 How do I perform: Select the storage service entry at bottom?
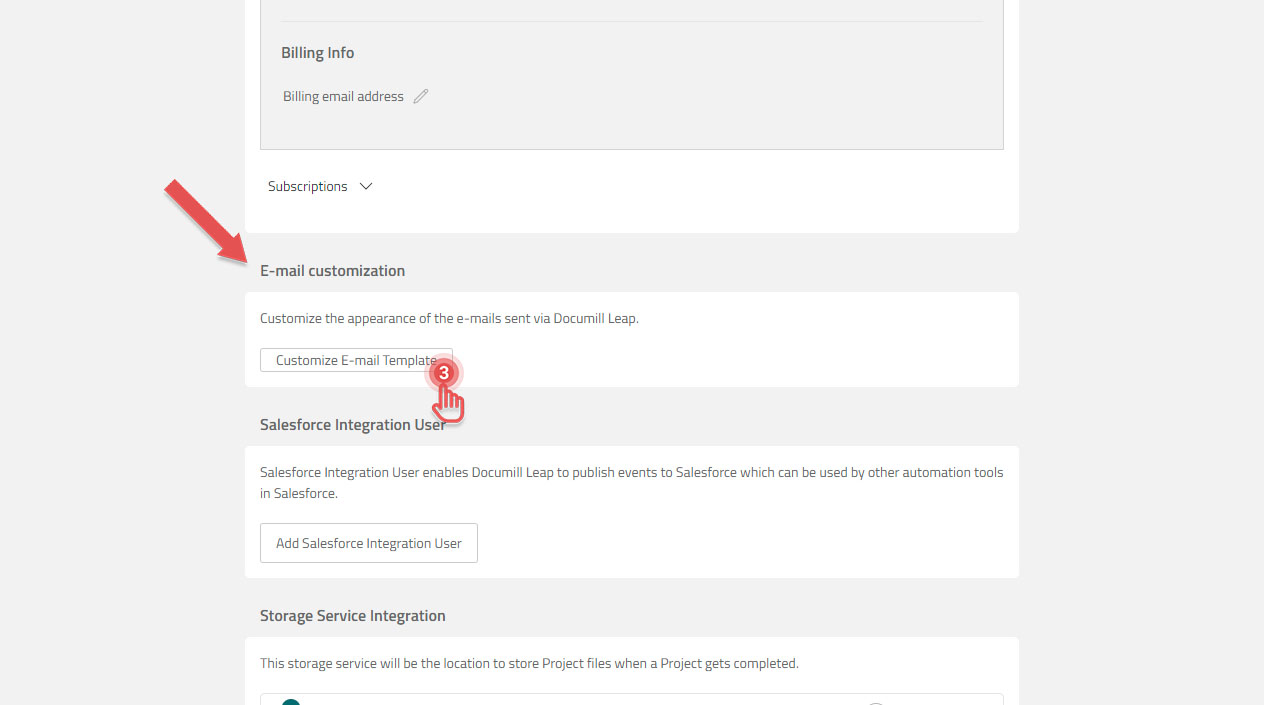pos(631,700)
